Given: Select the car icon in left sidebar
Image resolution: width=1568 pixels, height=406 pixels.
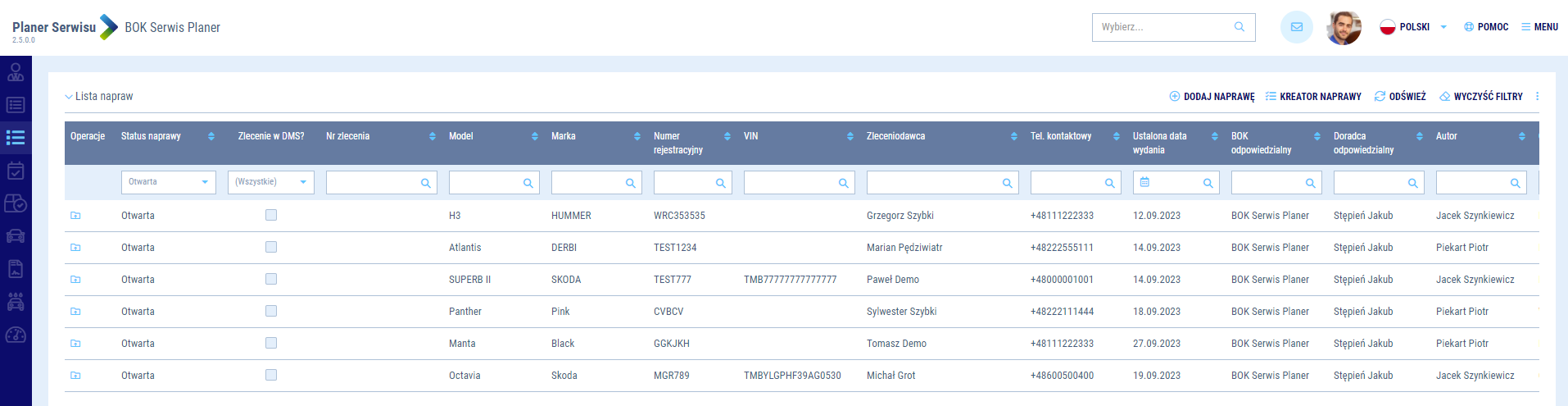Looking at the screenshot, I should (x=16, y=236).
